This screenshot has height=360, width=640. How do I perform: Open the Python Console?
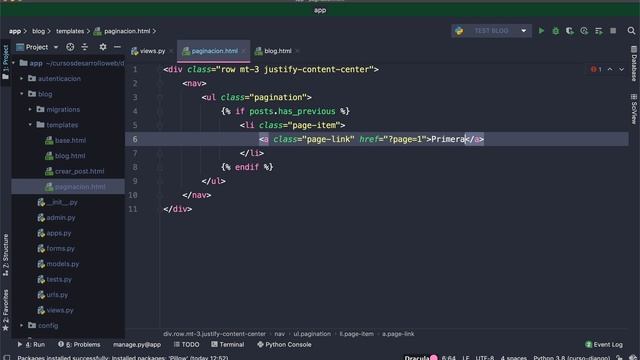pyautogui.click(x=284, y=344)
